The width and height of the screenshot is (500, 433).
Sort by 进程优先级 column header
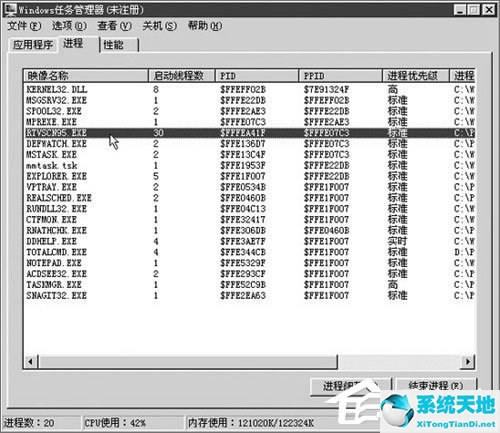coord(416,76)
